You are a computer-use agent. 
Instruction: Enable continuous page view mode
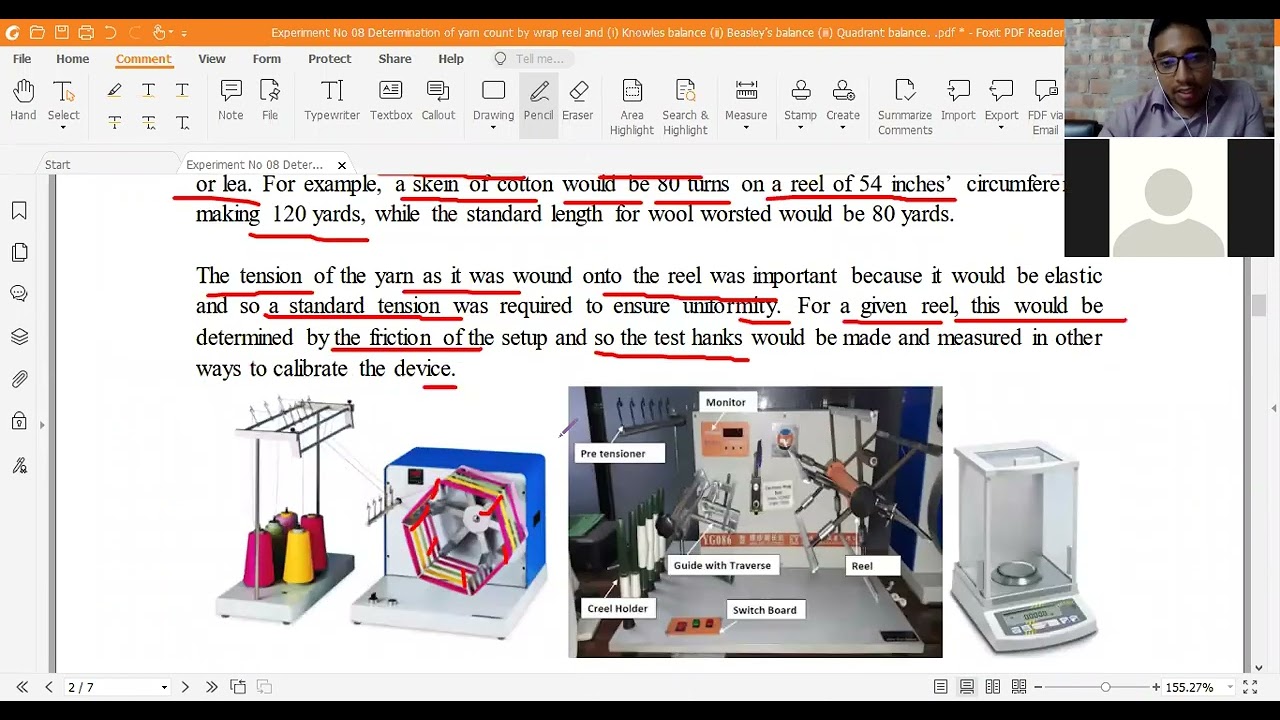pyautogui.click(x=967, y=687)
